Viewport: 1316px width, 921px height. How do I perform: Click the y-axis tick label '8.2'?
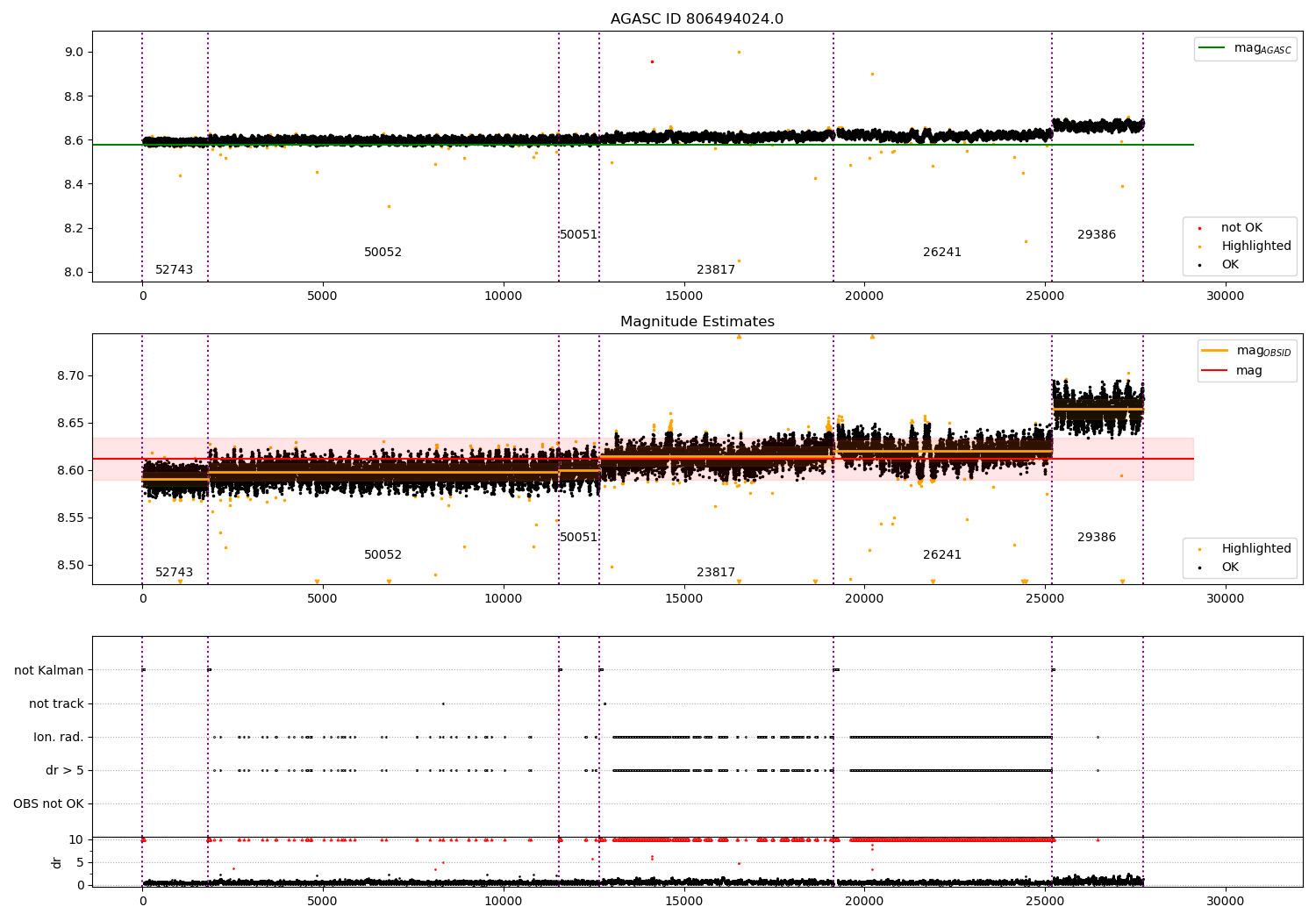[74, 228]
